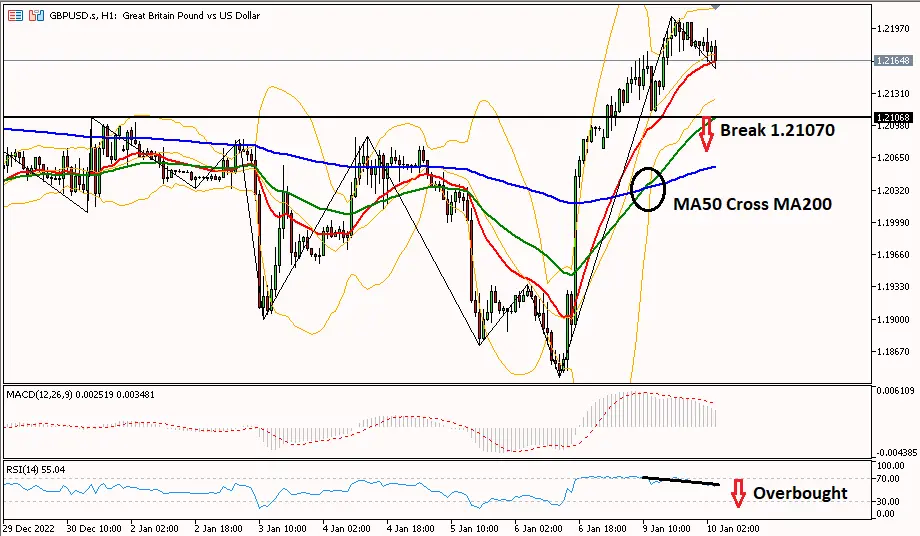Click the "Overbought" text annotation
Viewport: 920px width, 536px height.
tap(799, 493)
